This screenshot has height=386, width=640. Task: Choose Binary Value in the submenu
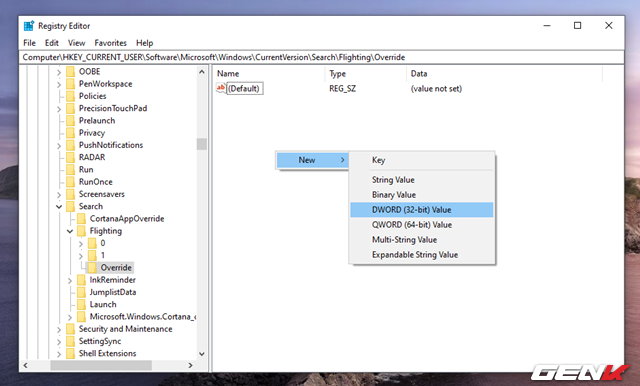point(422,195)
